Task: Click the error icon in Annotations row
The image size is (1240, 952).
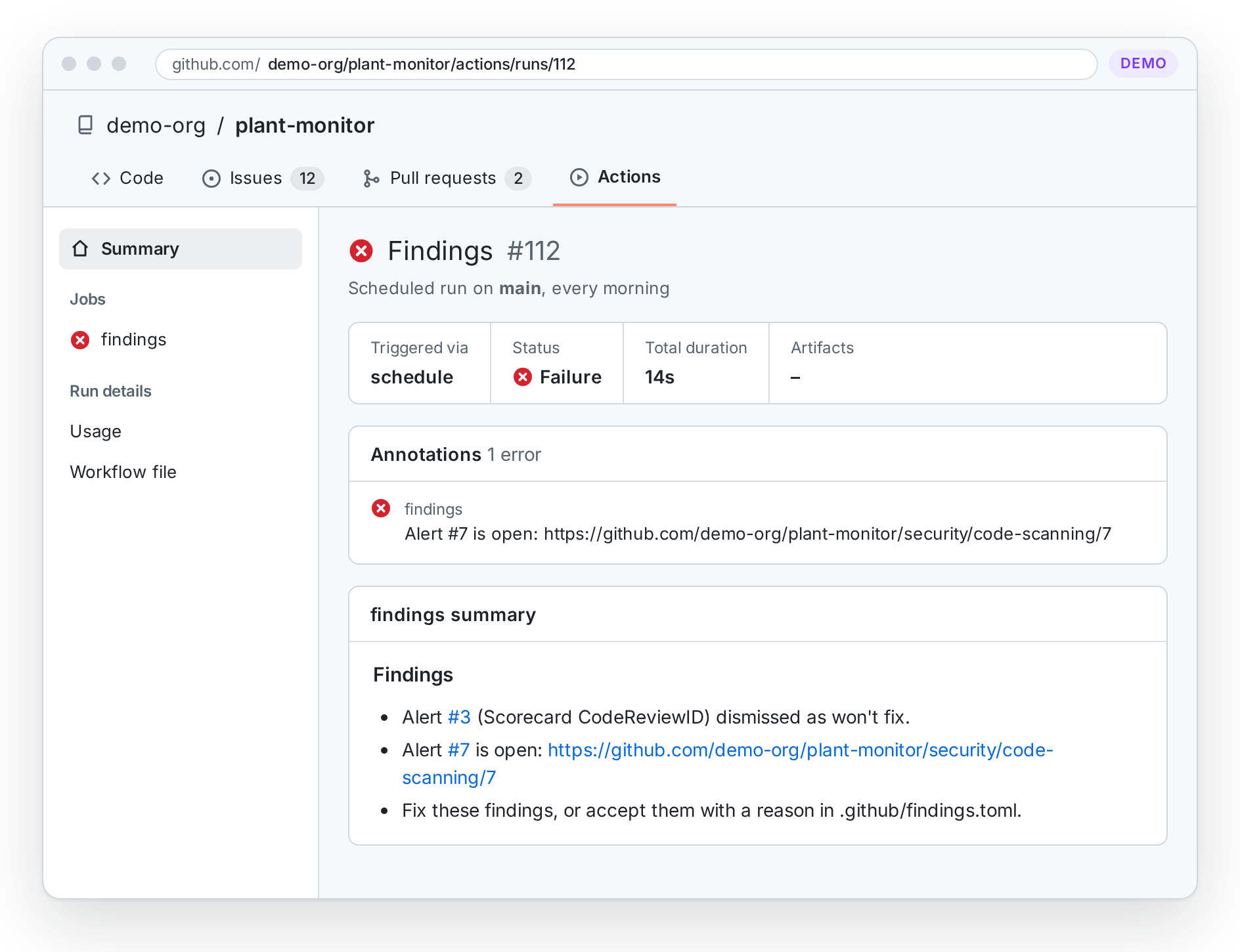Action: (x=381, y=508)
